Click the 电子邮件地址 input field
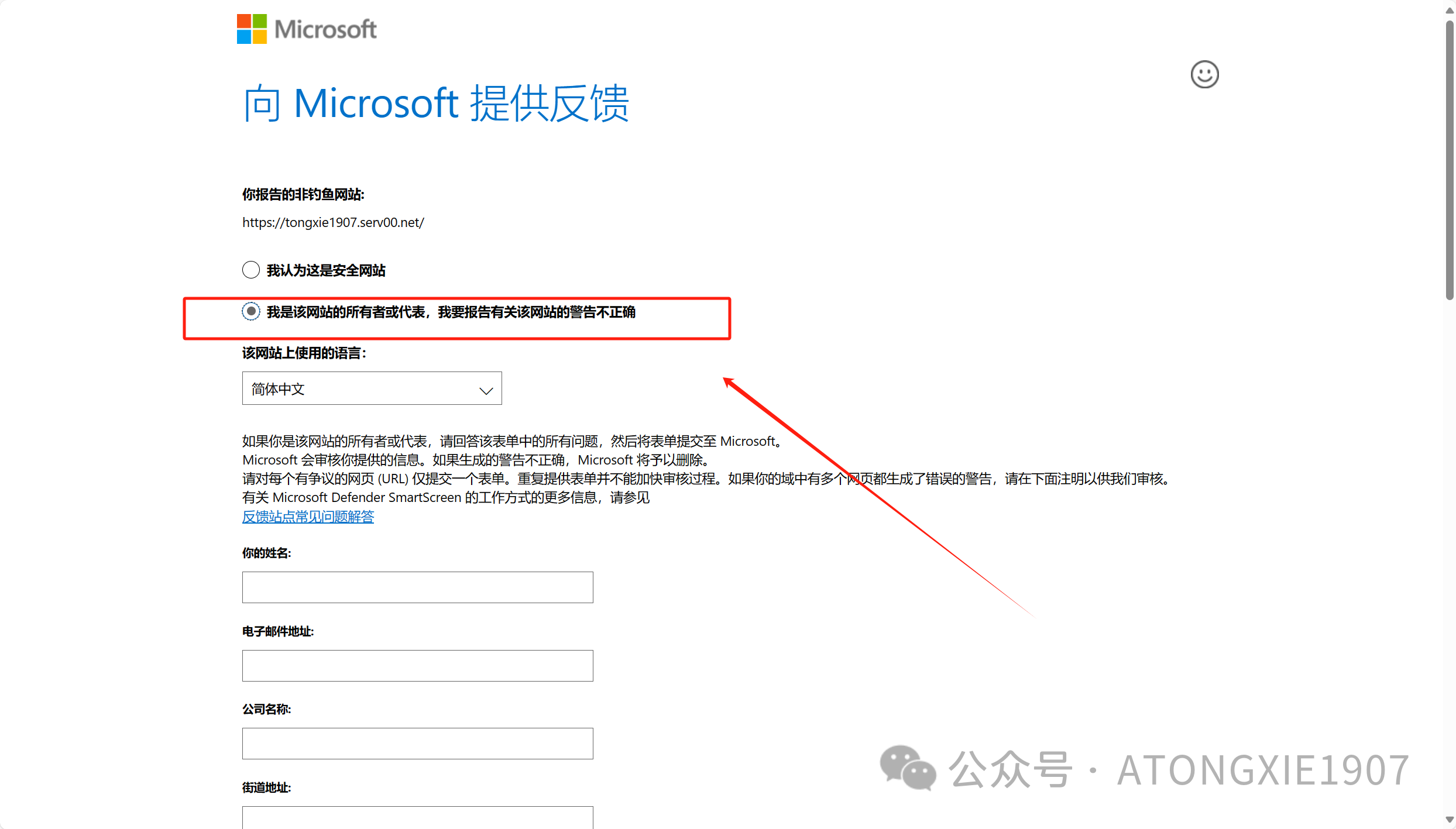Viewport: 1456px width, 829px height. coord(418,665)
